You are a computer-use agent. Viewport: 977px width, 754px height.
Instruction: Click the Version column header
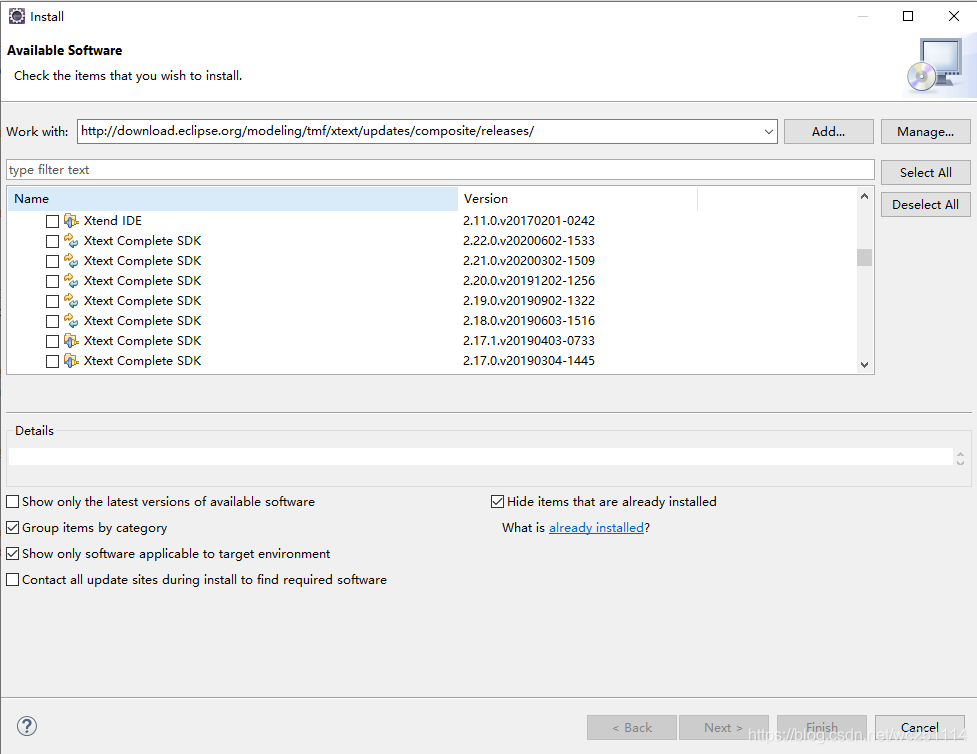[578, 199]
